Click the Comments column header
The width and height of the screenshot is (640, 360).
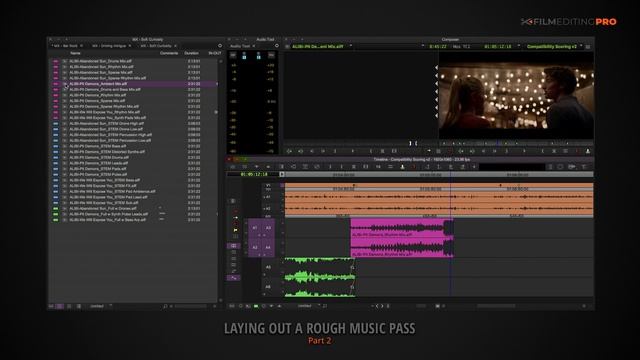(169, 53)
